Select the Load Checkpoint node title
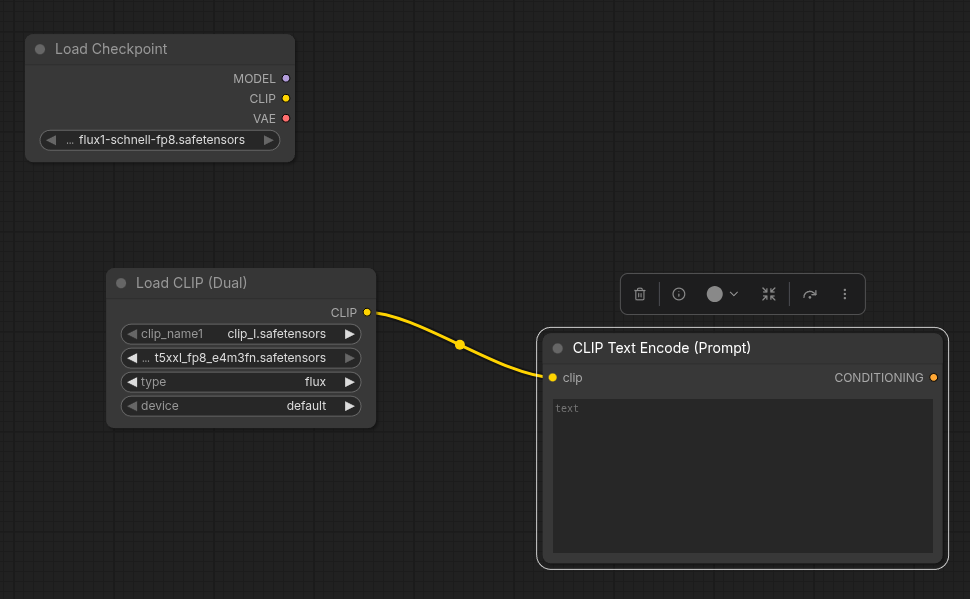 coord(111,49)
